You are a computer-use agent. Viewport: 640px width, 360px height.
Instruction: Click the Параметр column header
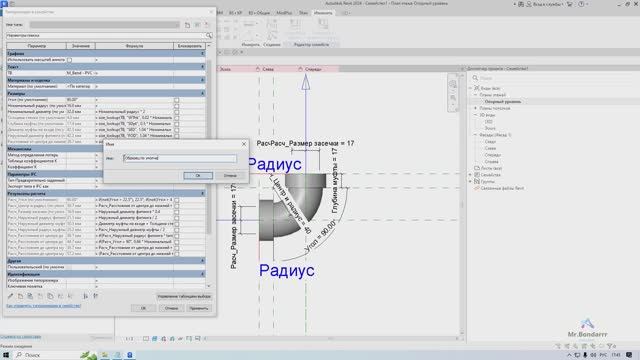[x=36, y=46]
